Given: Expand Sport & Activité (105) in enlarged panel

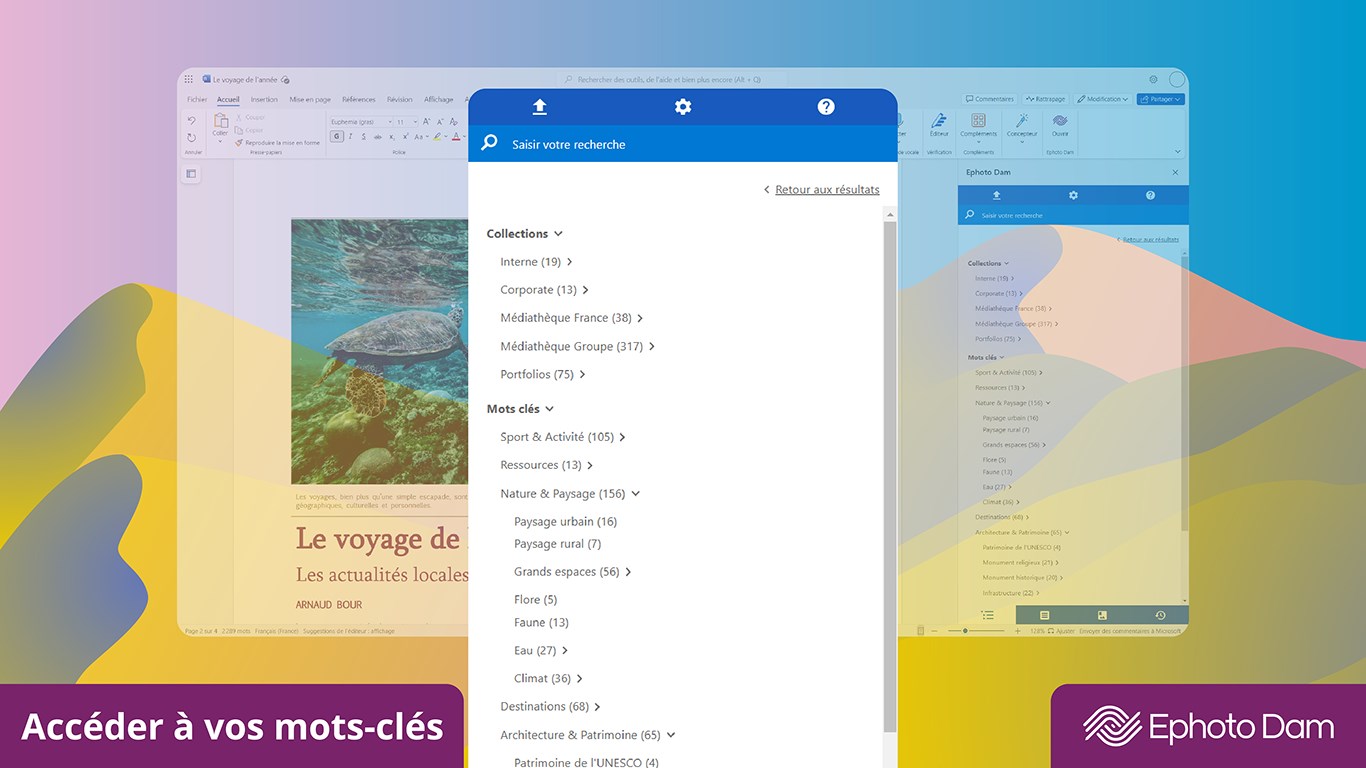Looking at the screenshot, I should (x=622, y=437).
